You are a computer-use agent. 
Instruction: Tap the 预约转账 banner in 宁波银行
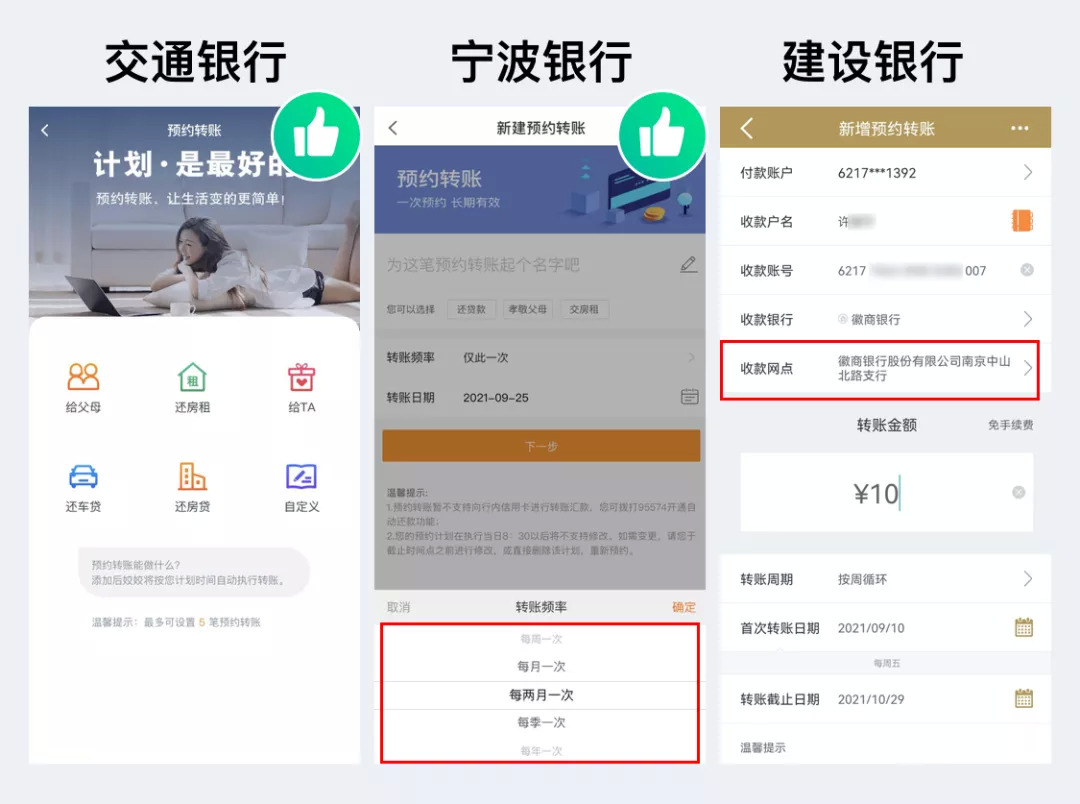[x=540, y=190]
